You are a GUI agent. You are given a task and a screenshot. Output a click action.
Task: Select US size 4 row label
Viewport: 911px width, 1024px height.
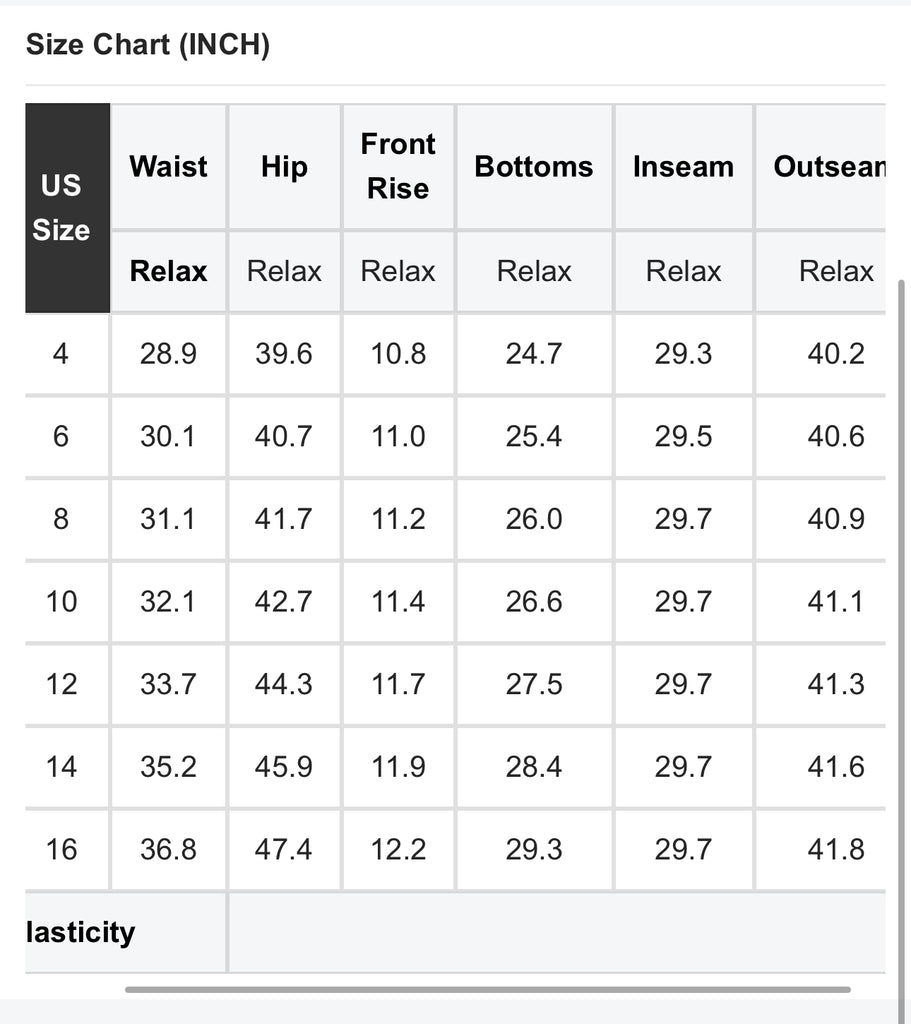pos(61,354)
